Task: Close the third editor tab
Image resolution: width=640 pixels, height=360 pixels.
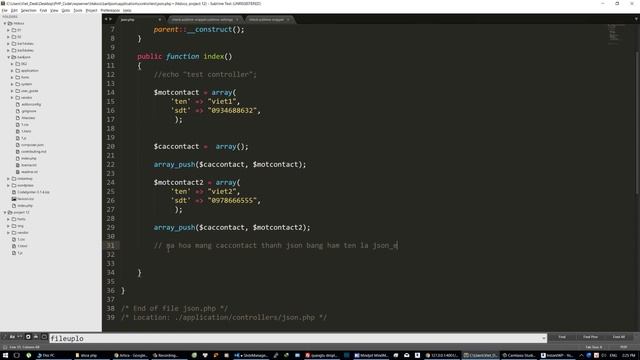Action: (288, 20)
